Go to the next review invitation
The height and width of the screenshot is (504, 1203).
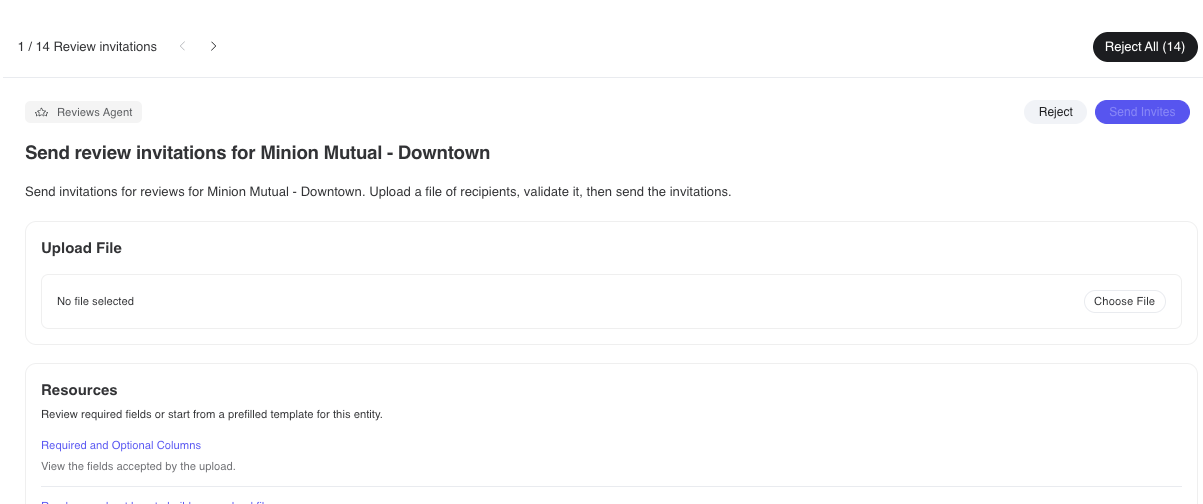coord(213,46)
